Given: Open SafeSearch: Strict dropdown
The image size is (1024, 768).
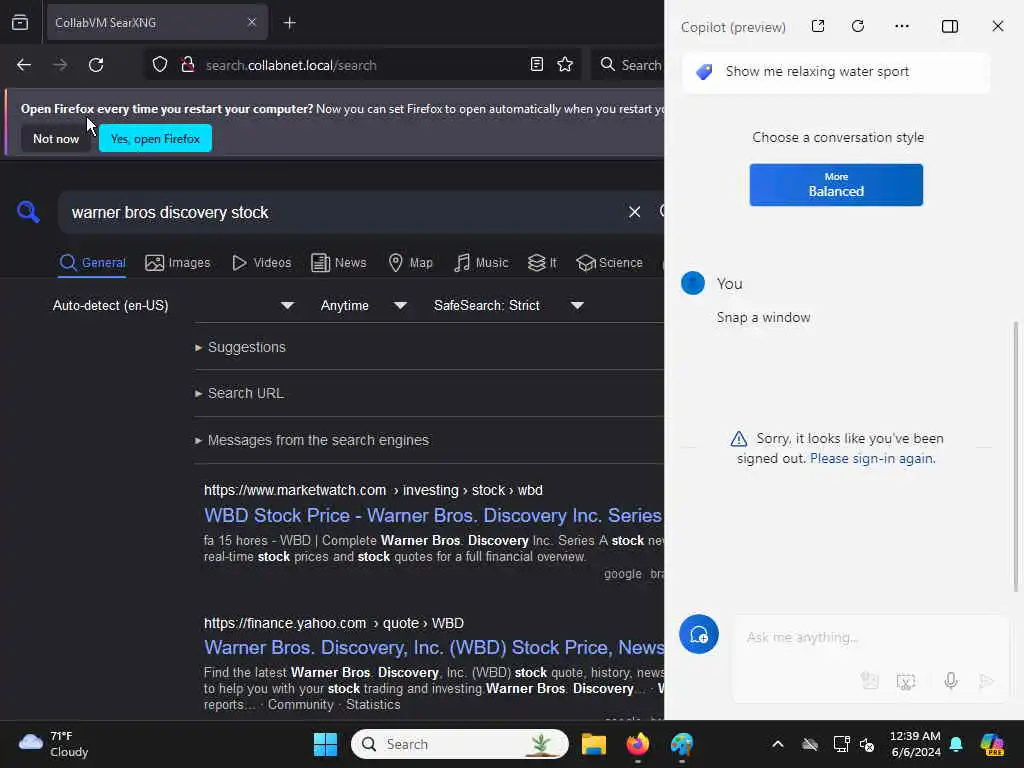Looking at the screenshot, I should (x=509, y=306).
